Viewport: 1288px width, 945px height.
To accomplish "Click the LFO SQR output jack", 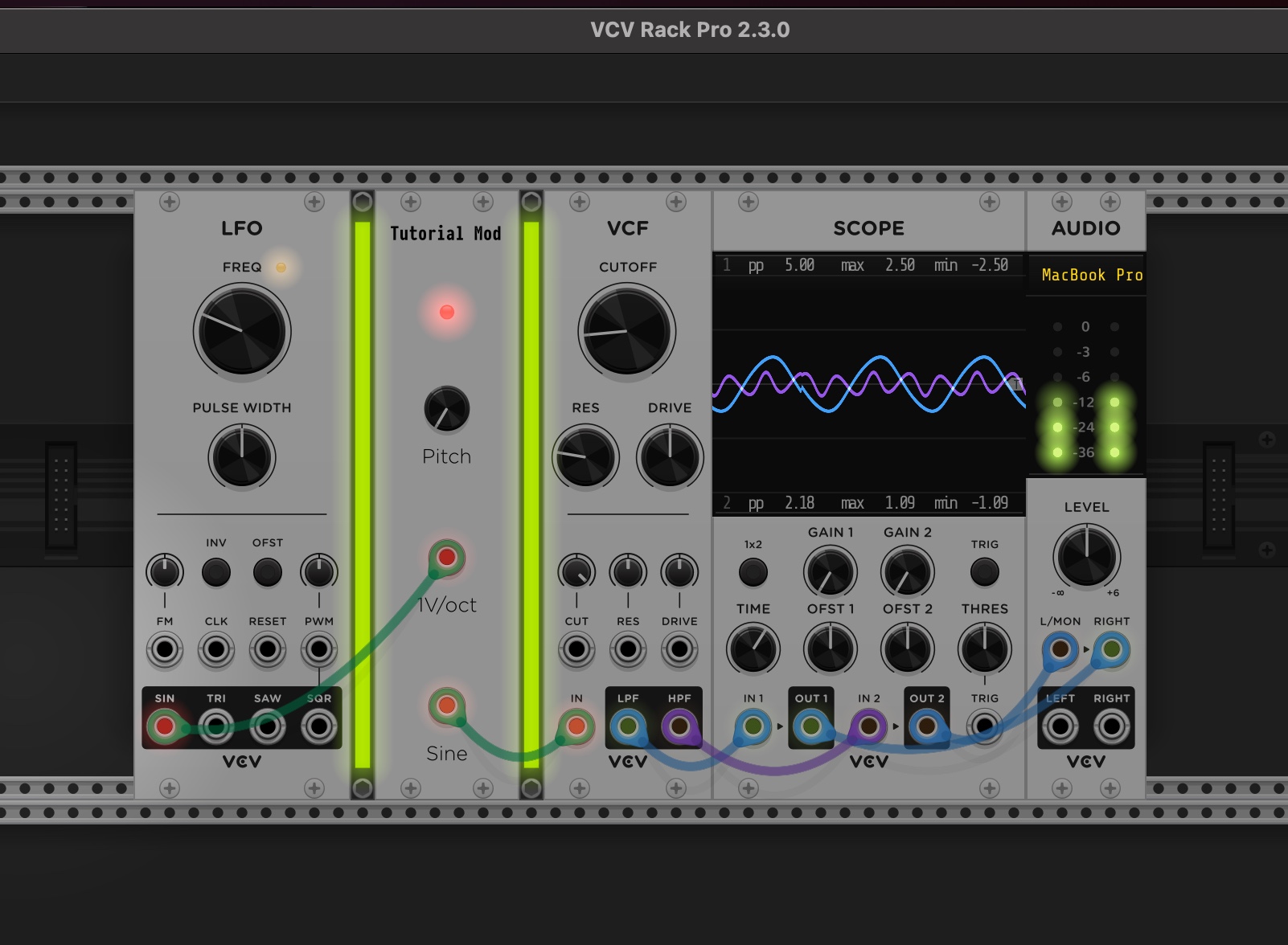I will (x=319, y=726).
